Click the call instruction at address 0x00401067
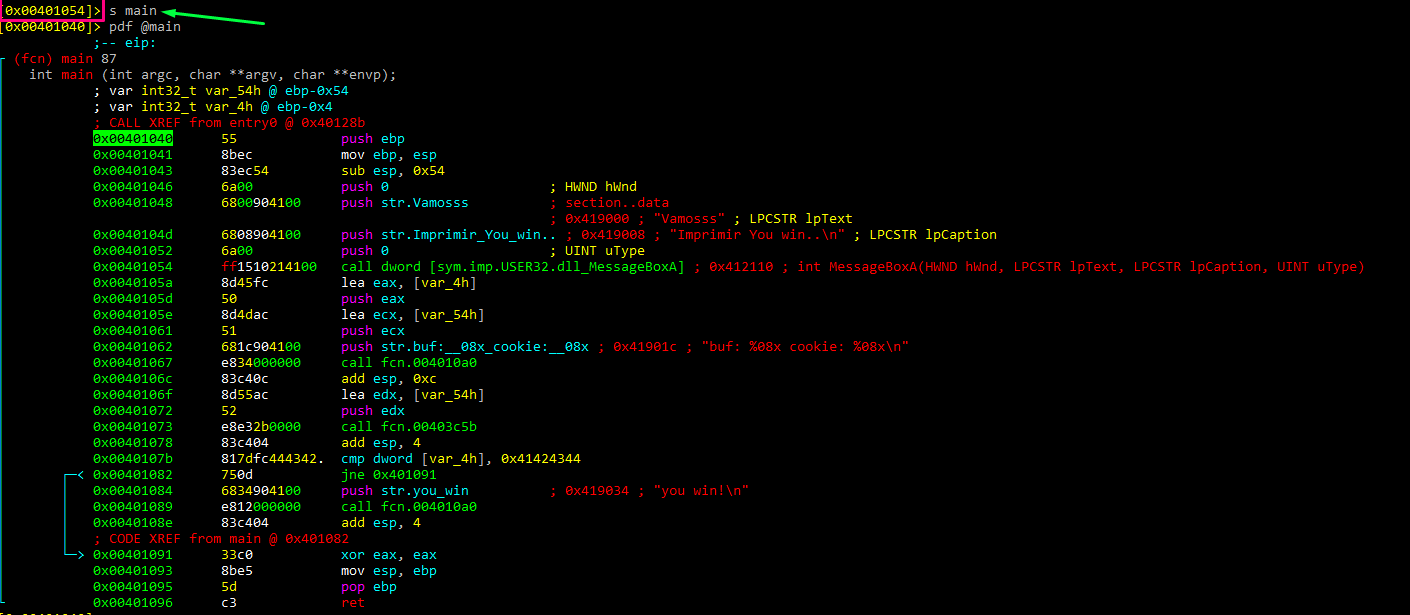1410x615 pixels. 409,362
